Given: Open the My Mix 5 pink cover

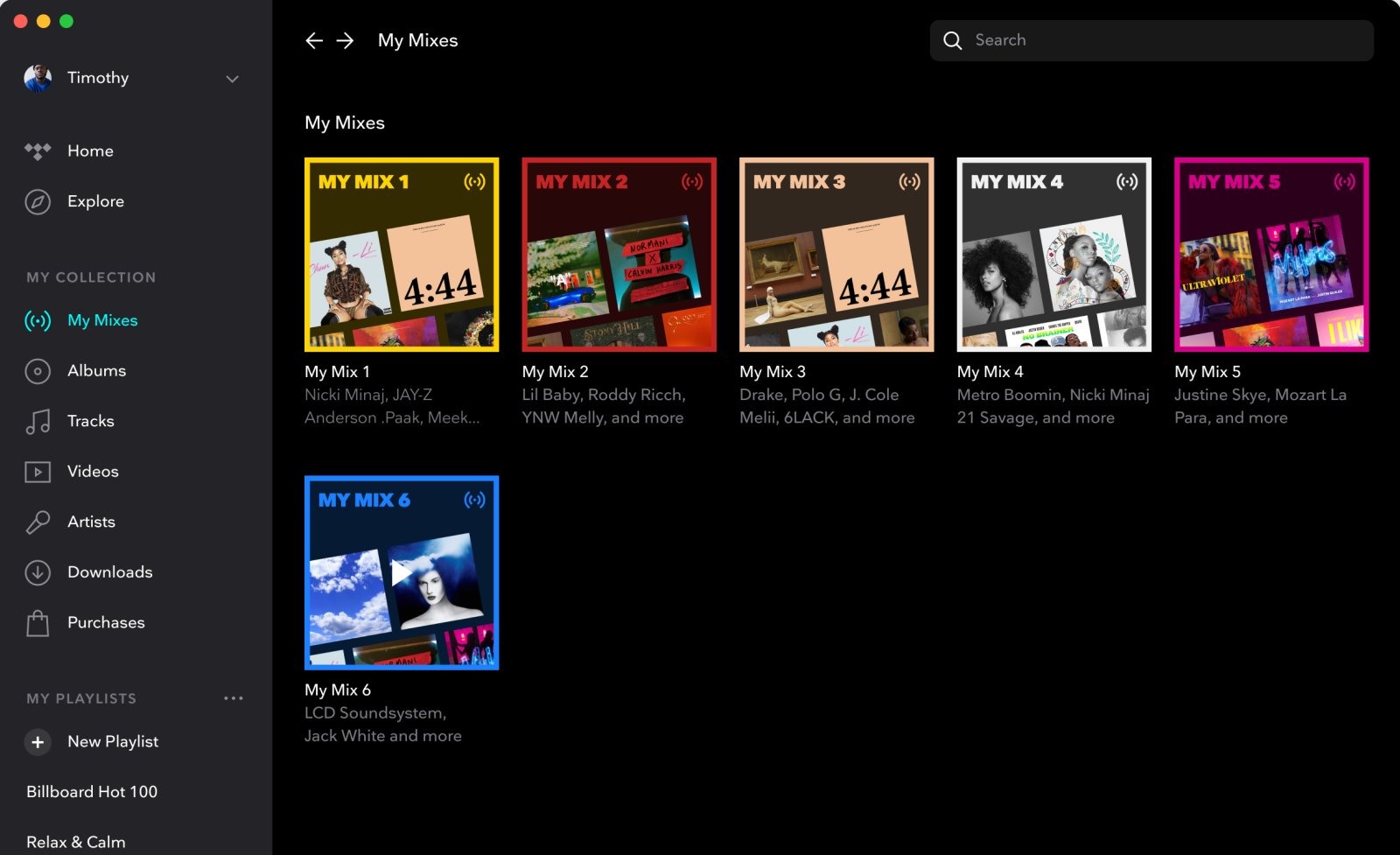Looking at the screenshot, I should 1271,255.
